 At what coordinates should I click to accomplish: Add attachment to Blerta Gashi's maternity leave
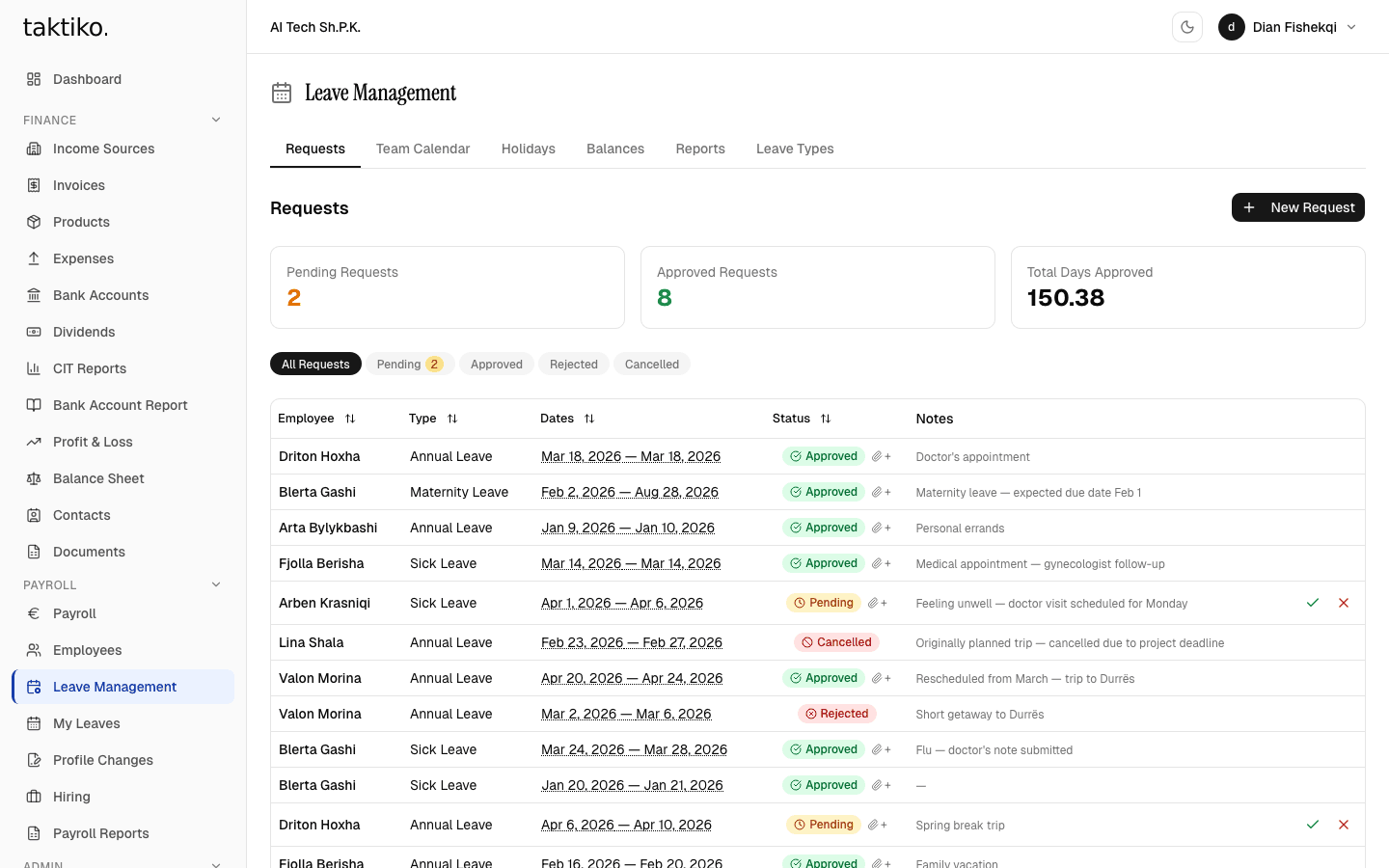coord(881,492)
